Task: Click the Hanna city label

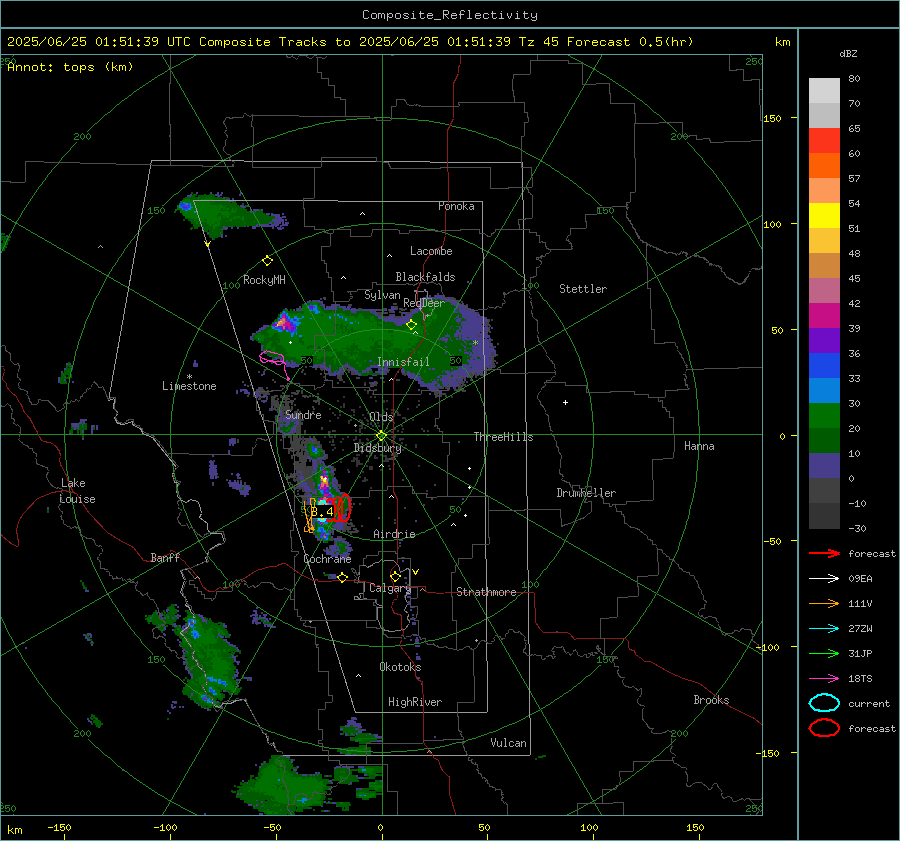Action: tap(699, 446)
